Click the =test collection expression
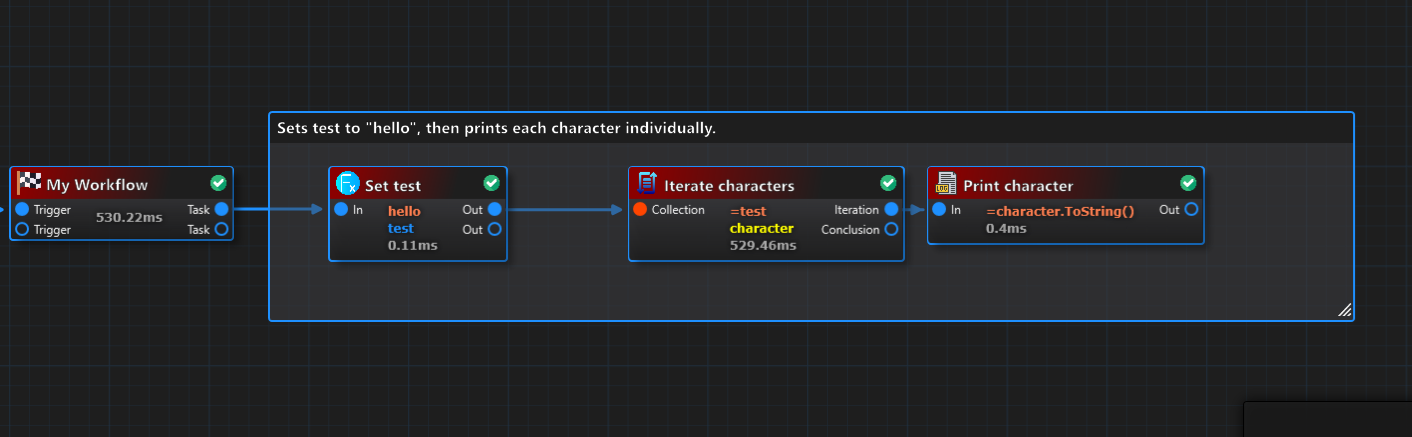 pyautogui.click(x=748, y=211)
